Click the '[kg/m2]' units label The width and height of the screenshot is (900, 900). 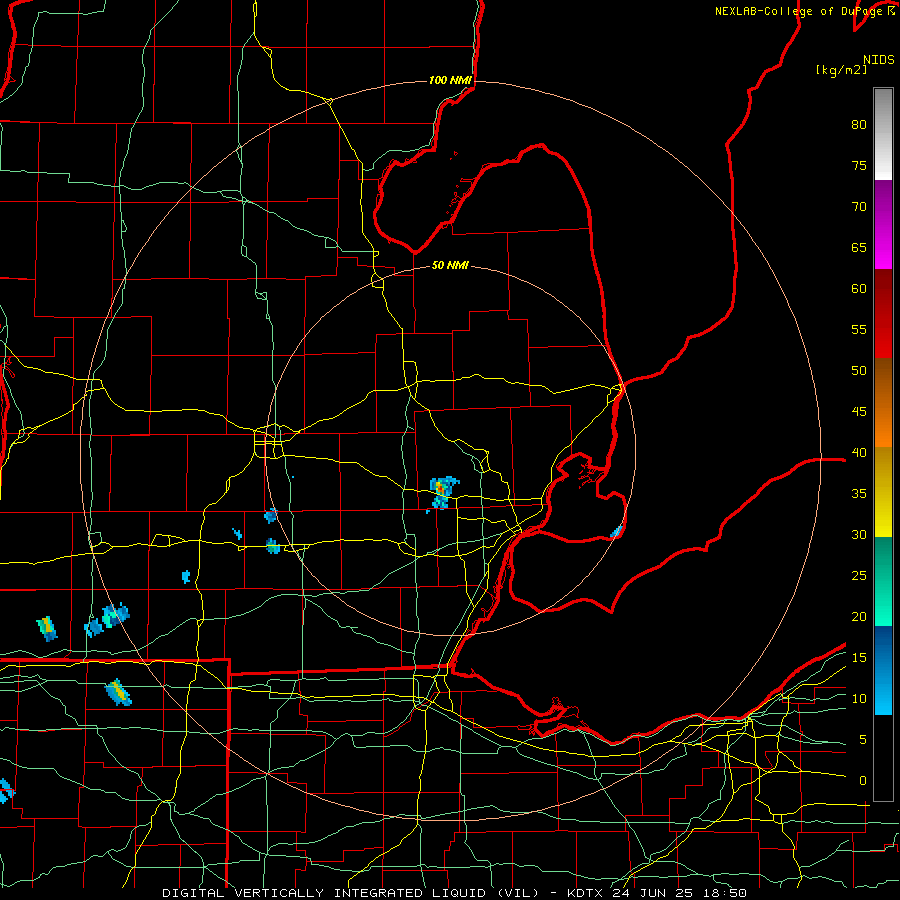click(841, 70)
